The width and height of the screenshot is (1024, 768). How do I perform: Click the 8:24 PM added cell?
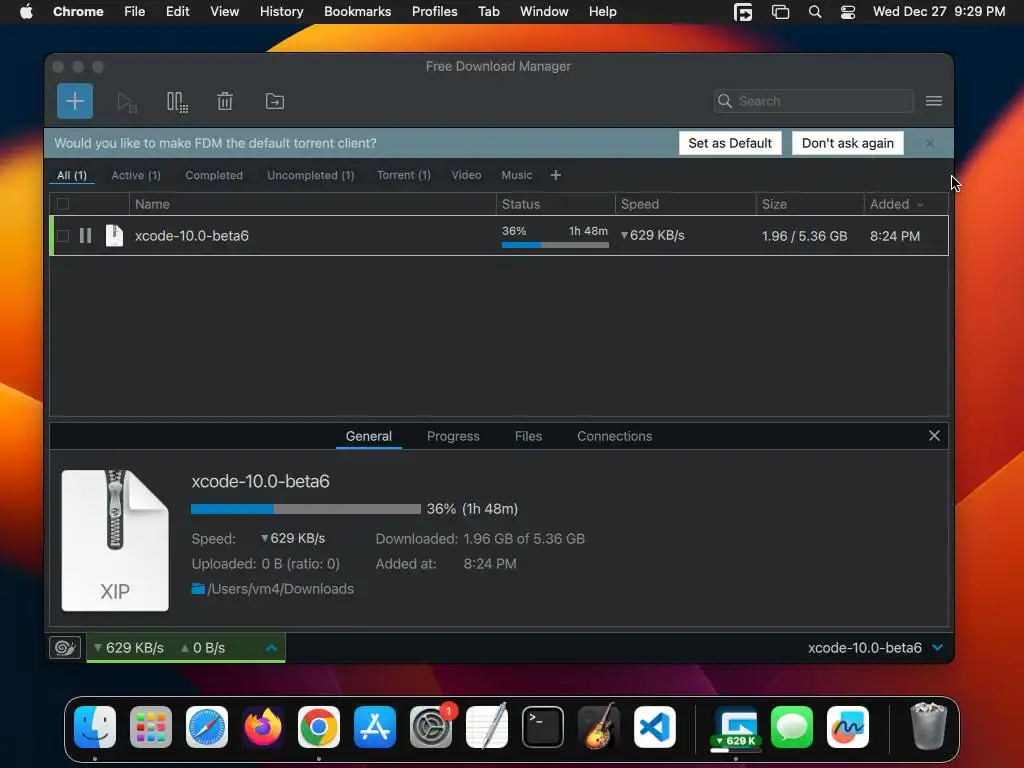pos(895,236)
